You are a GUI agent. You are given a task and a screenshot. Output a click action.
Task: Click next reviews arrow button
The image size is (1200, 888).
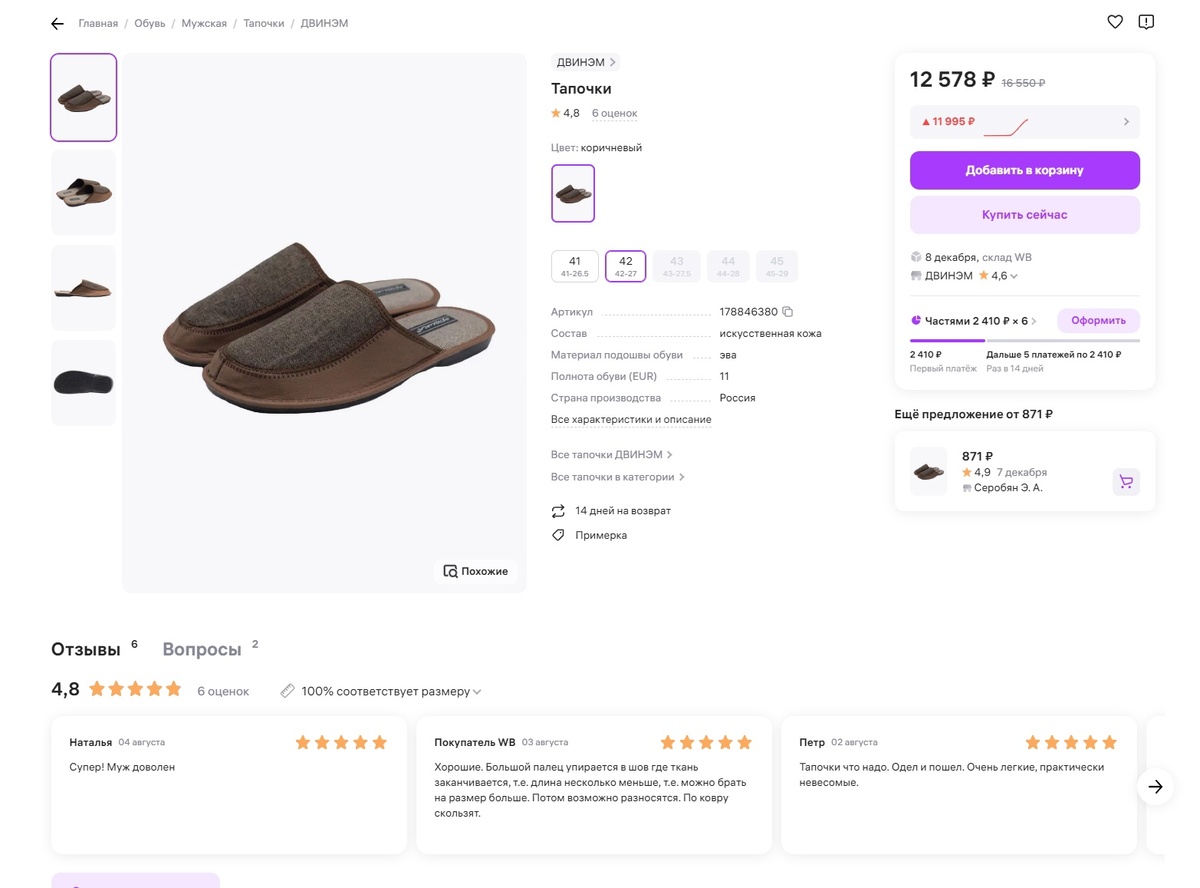tap(1155, 787)
